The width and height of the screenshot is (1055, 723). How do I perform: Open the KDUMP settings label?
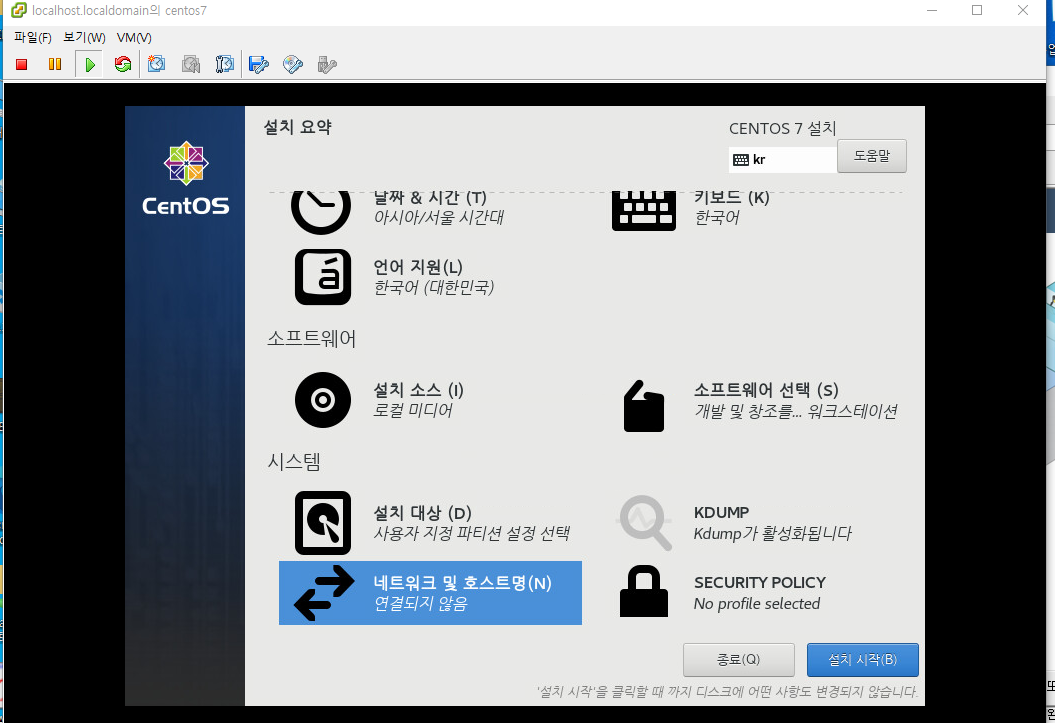721,512
